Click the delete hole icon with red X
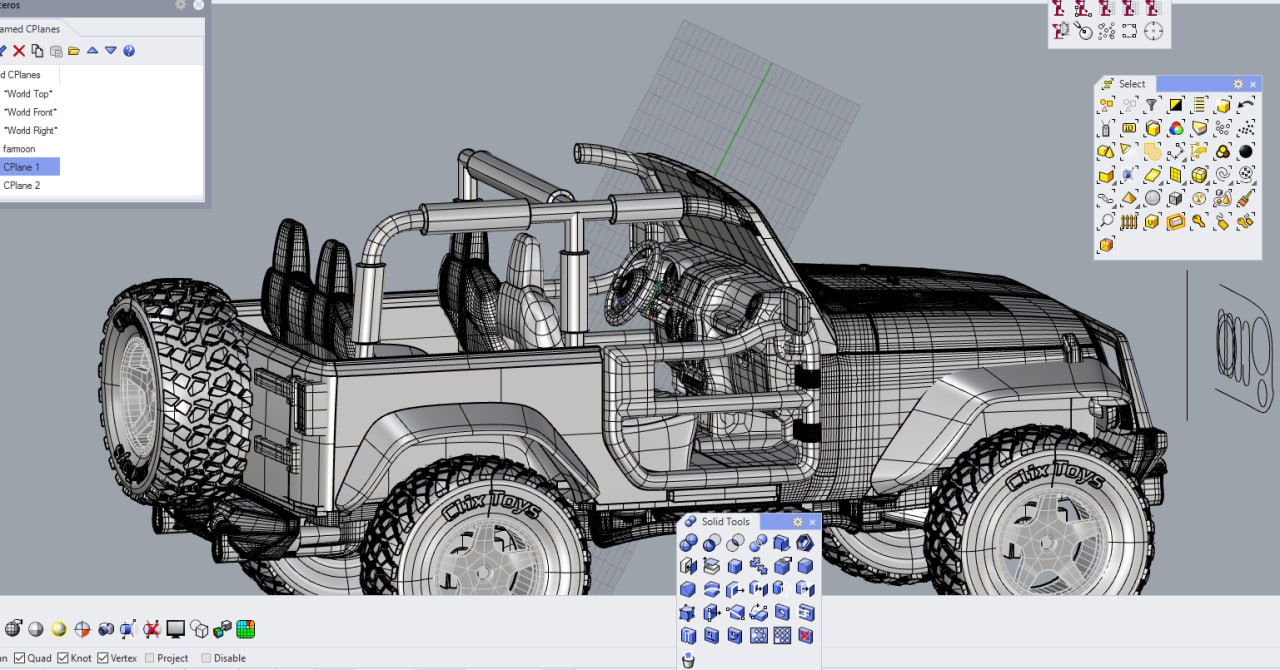1280x670 pixels. click(805, 635)
